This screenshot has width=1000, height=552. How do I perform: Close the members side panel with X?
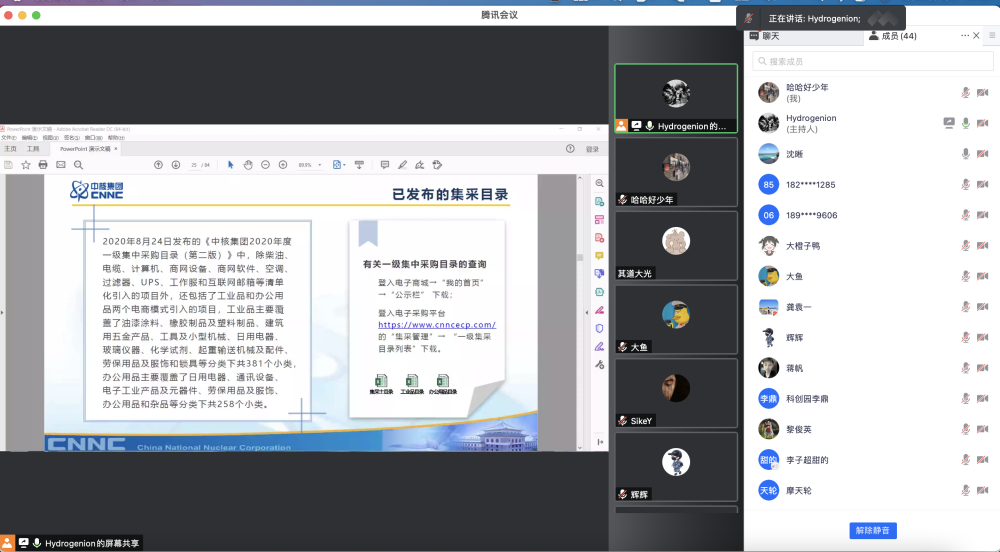pos(976,36)
